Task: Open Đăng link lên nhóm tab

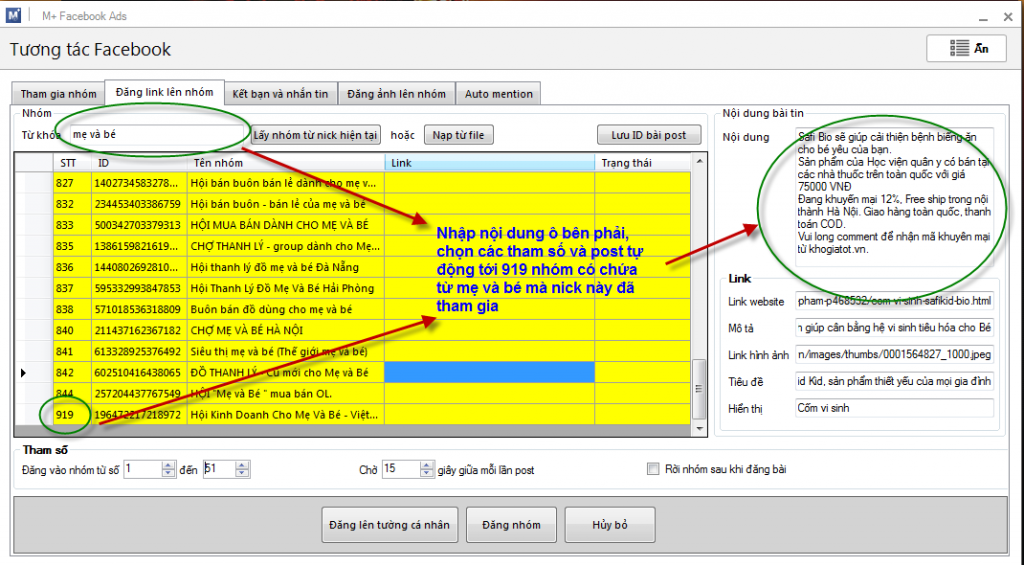Action: (165, 92)
